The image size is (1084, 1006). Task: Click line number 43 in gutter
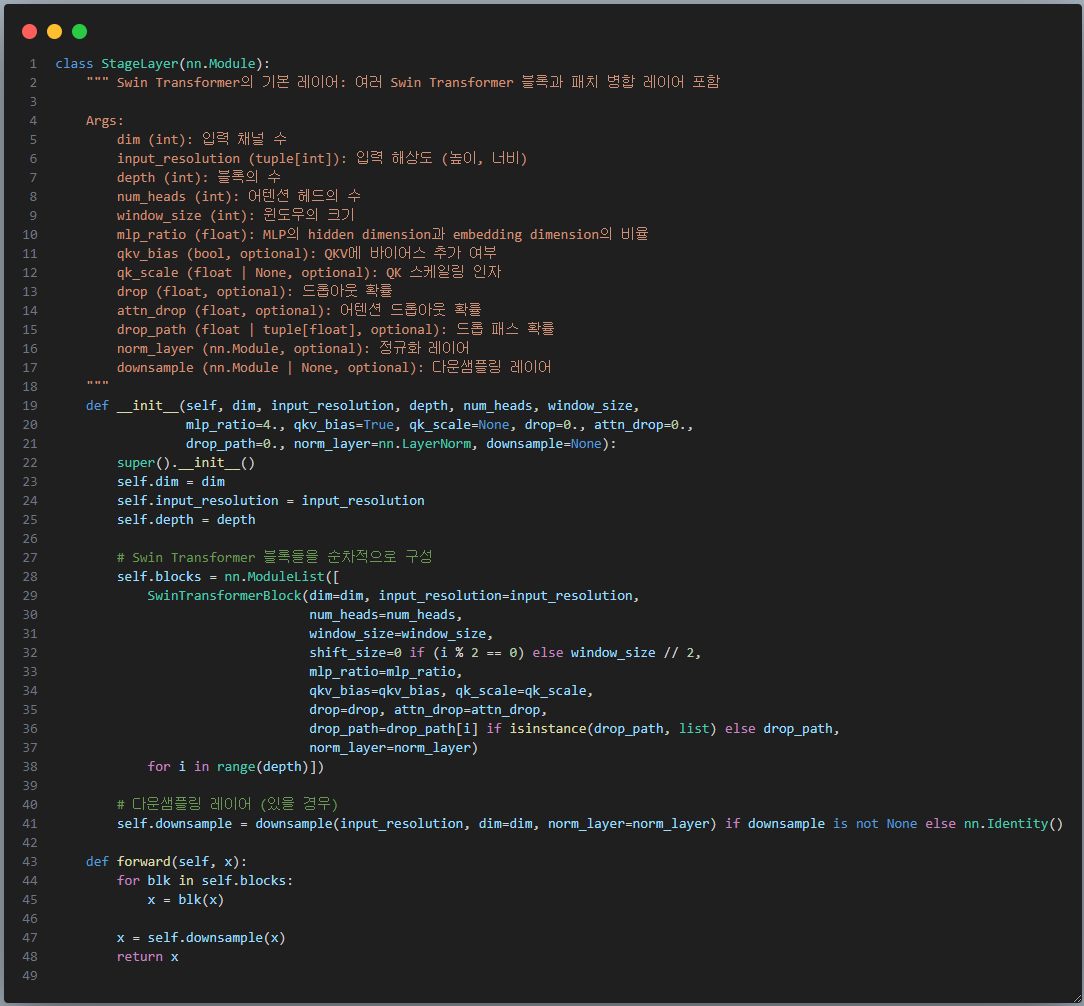[x=30, y=862]
